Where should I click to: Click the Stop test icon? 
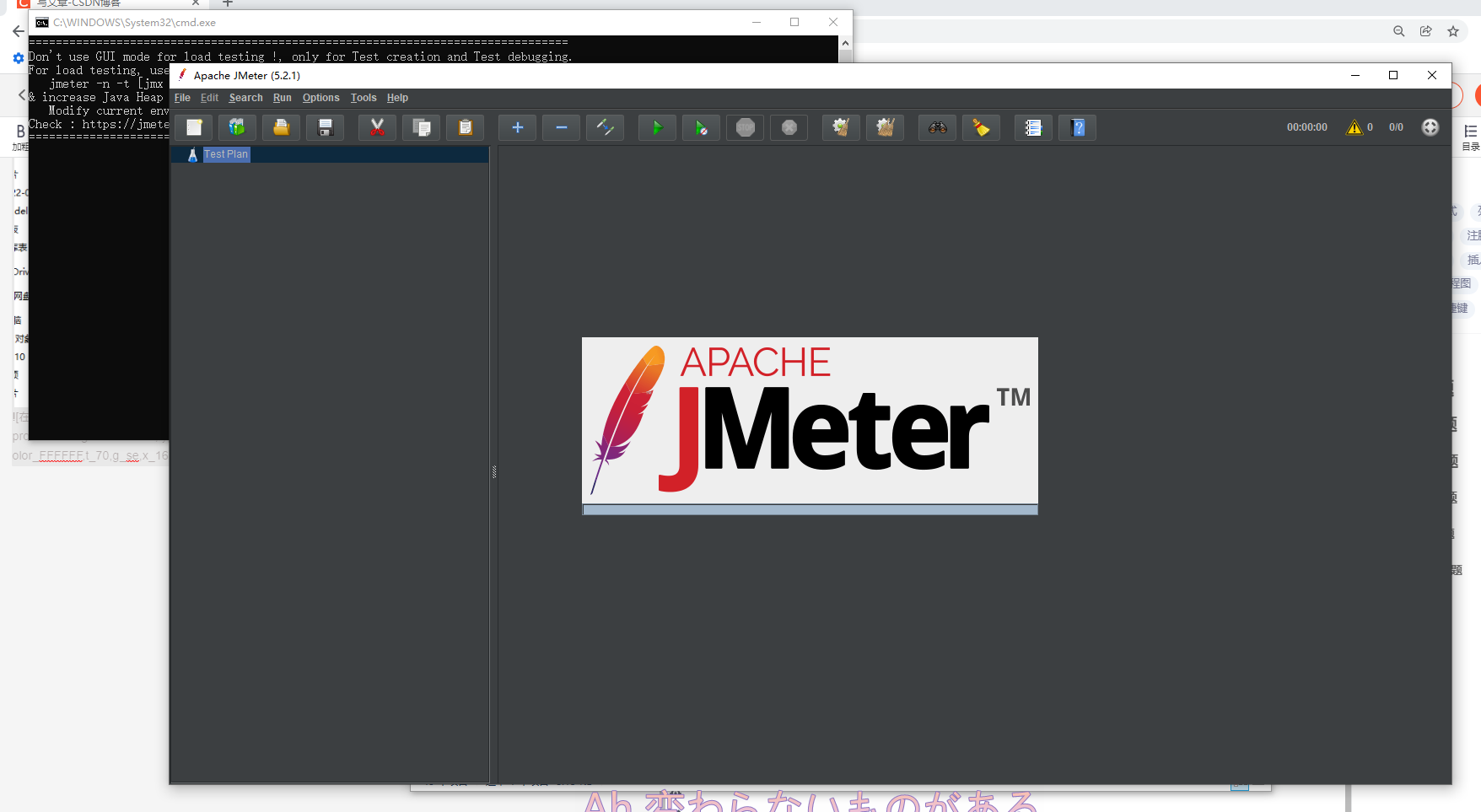coord(745,127)
